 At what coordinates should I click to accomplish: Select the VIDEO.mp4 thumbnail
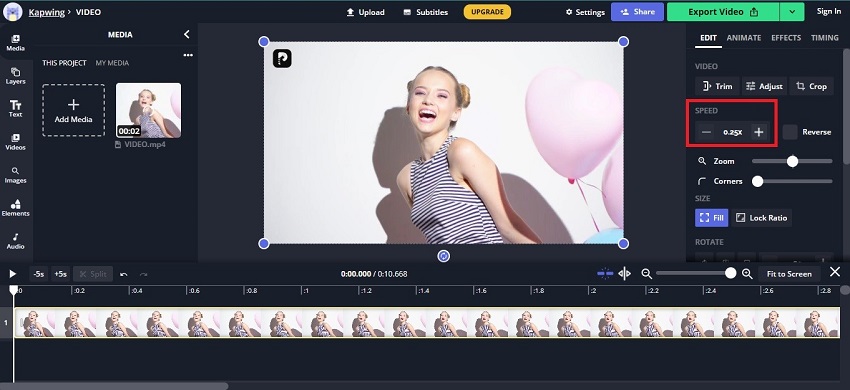149,110
